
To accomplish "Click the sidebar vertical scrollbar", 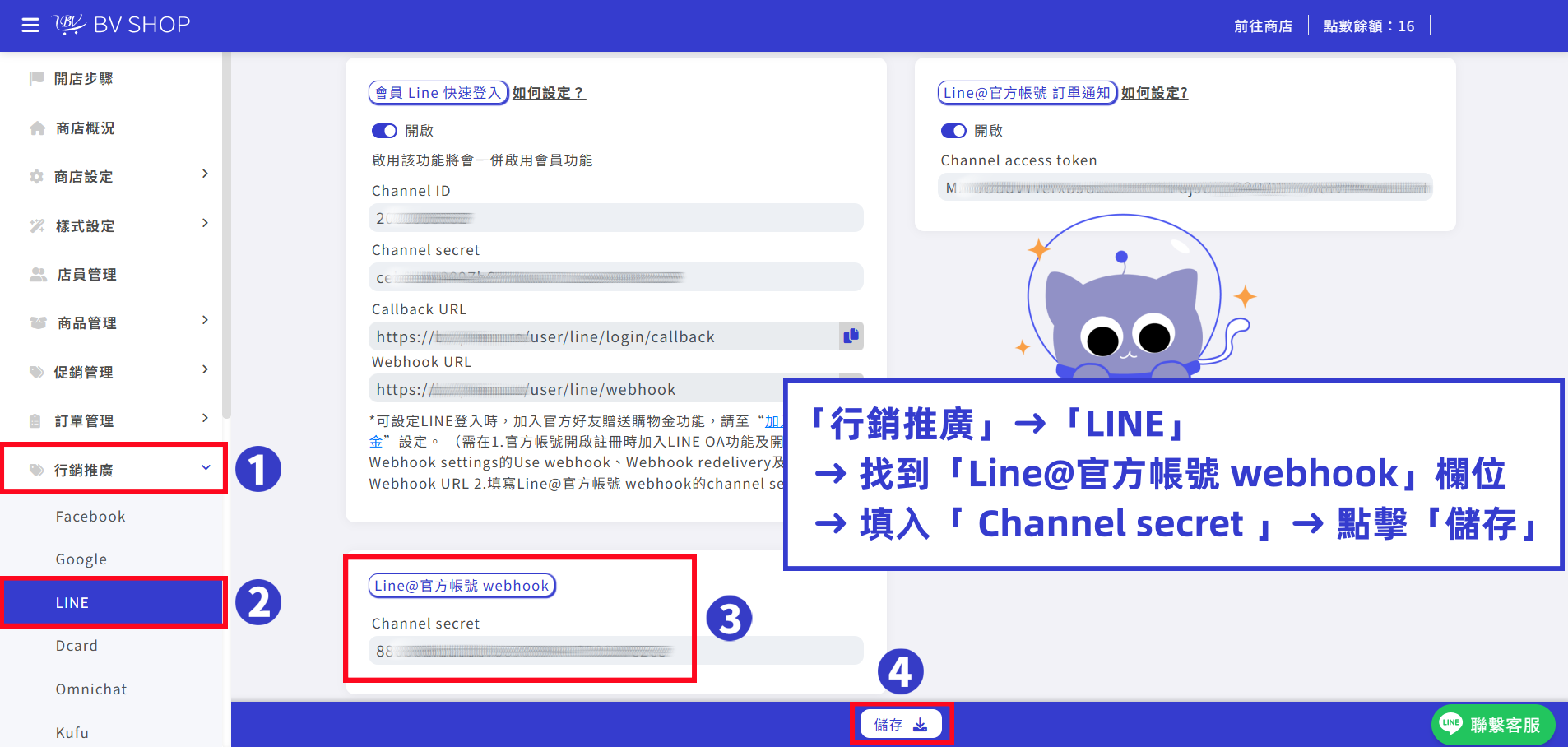I will coord(226,234).
